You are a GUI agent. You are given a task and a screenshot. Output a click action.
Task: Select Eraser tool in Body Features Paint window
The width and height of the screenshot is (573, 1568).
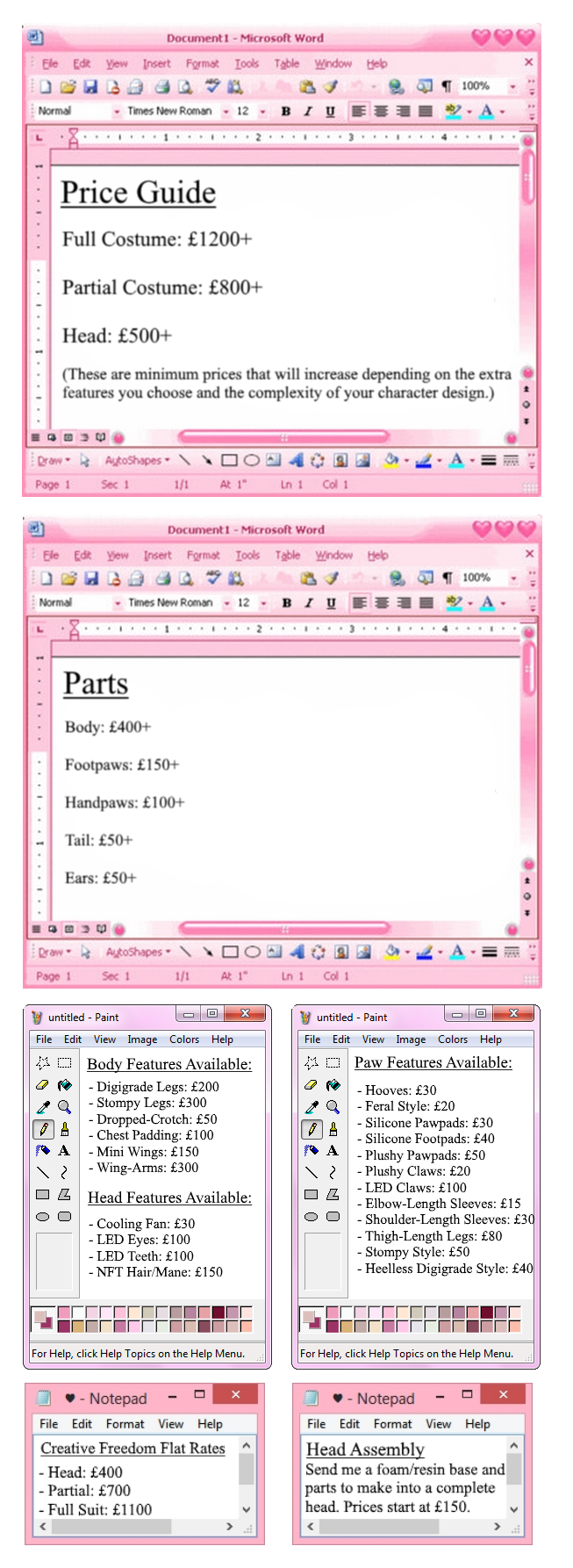pyautogui.click(x=42, y=1085)
